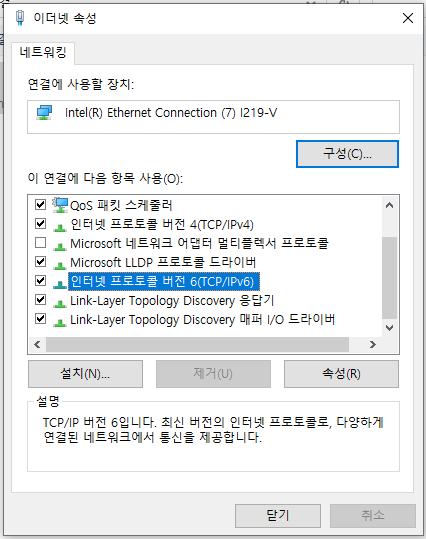The height and width of the screenshot is (539, 426).
Task: Click the 닫기 button
Action: point(278,515)
